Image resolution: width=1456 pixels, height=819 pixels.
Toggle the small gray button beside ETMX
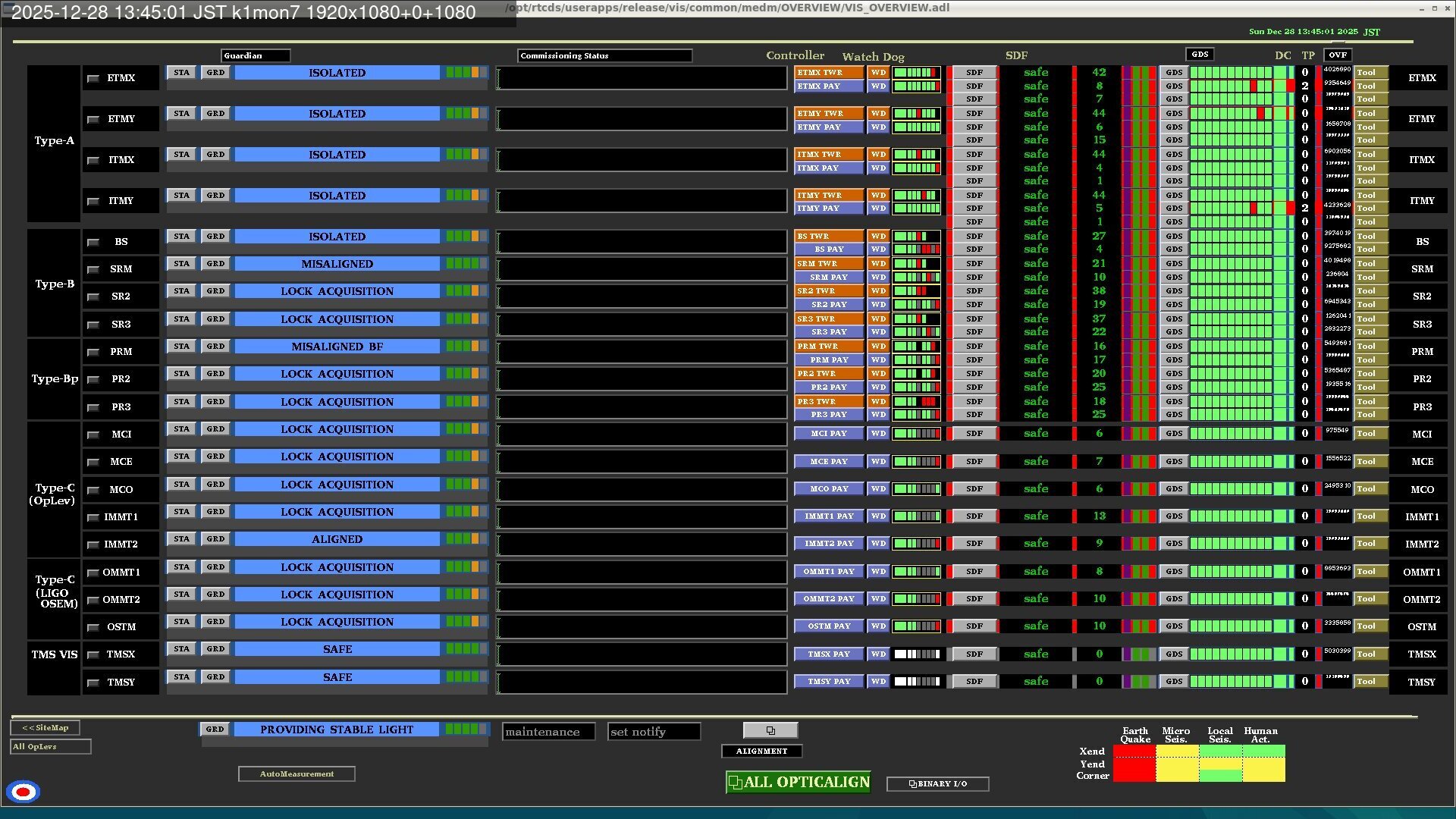(x=93, y=78)
